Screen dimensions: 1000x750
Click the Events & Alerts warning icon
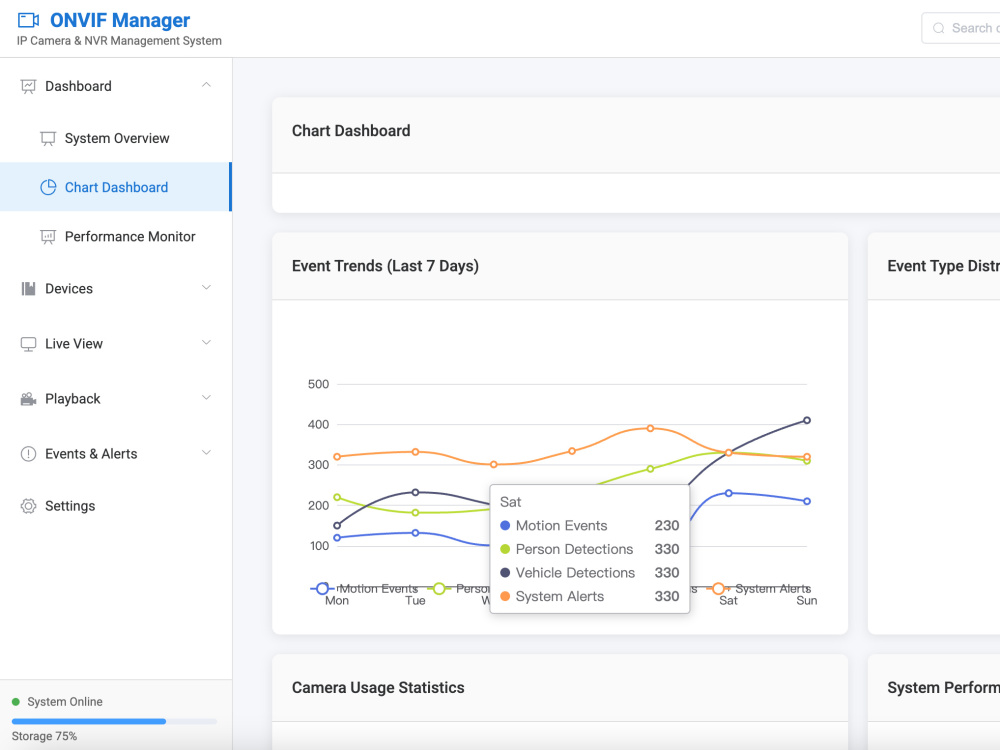pos(28,453)
